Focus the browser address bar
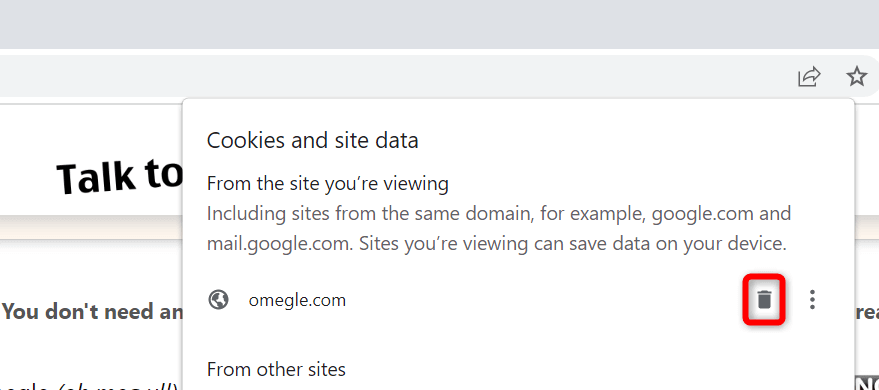 [392, 76]
